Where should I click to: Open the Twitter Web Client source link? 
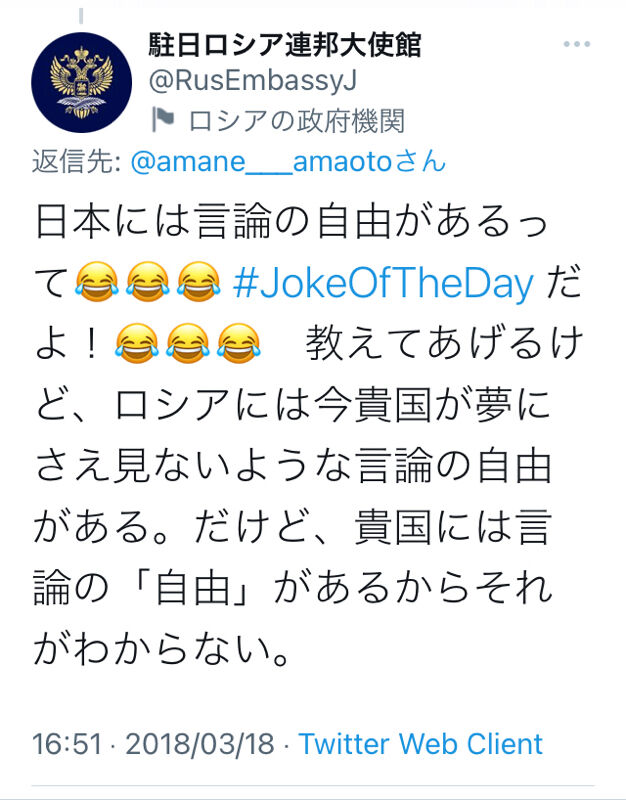(x=420, y=744)
